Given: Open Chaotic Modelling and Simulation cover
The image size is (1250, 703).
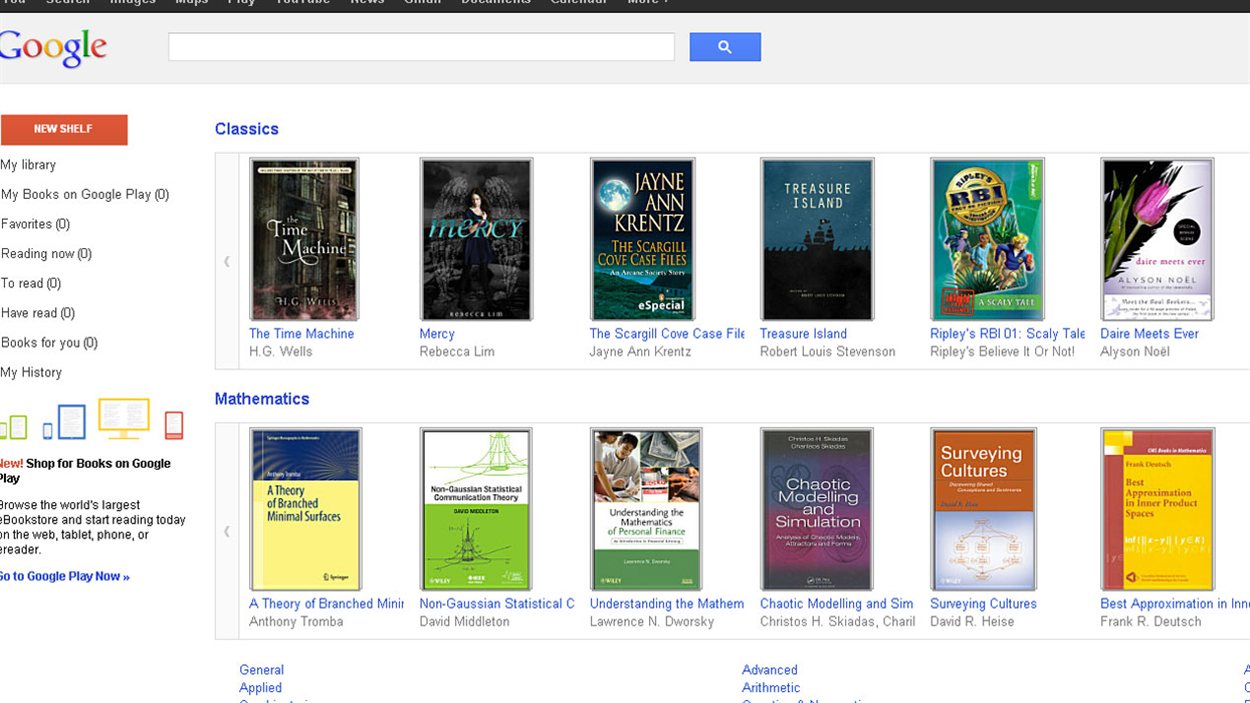Looking at the screenshot, I should (x=816, y=509).
